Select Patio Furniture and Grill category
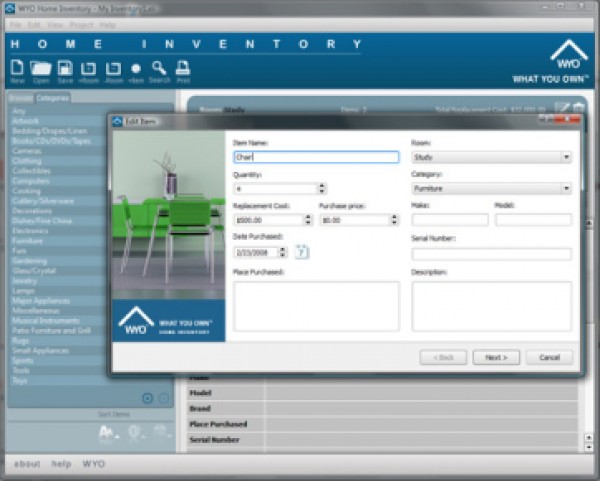This screenshot has height=481, width=600. 52,331
